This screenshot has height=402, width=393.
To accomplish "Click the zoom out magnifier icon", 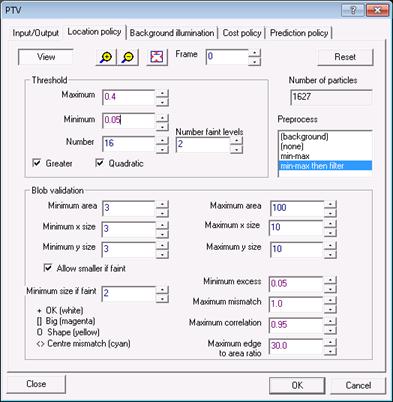I will [128, 57].
